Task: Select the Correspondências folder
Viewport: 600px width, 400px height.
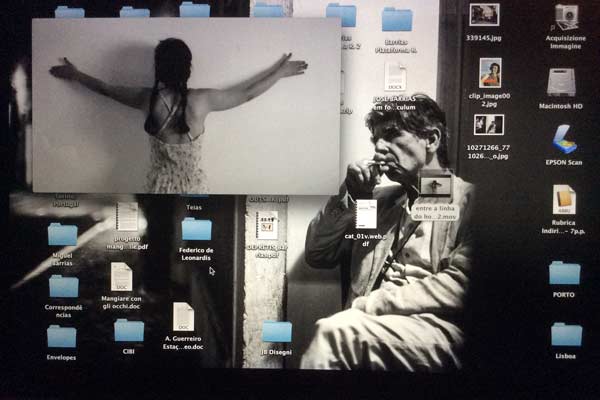Action: [63, 286]
